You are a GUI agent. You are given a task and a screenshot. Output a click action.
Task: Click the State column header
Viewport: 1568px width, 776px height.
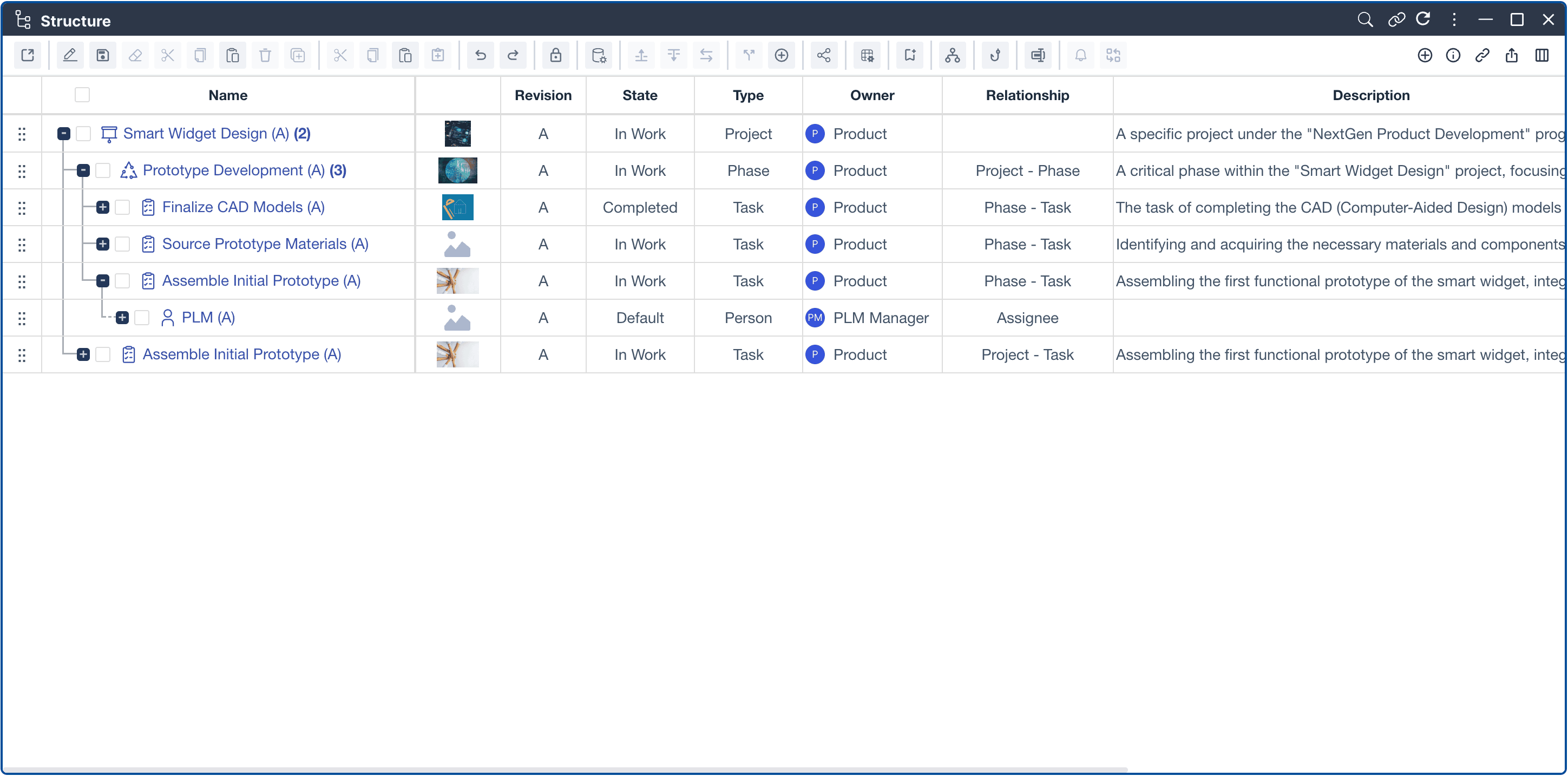640,95
